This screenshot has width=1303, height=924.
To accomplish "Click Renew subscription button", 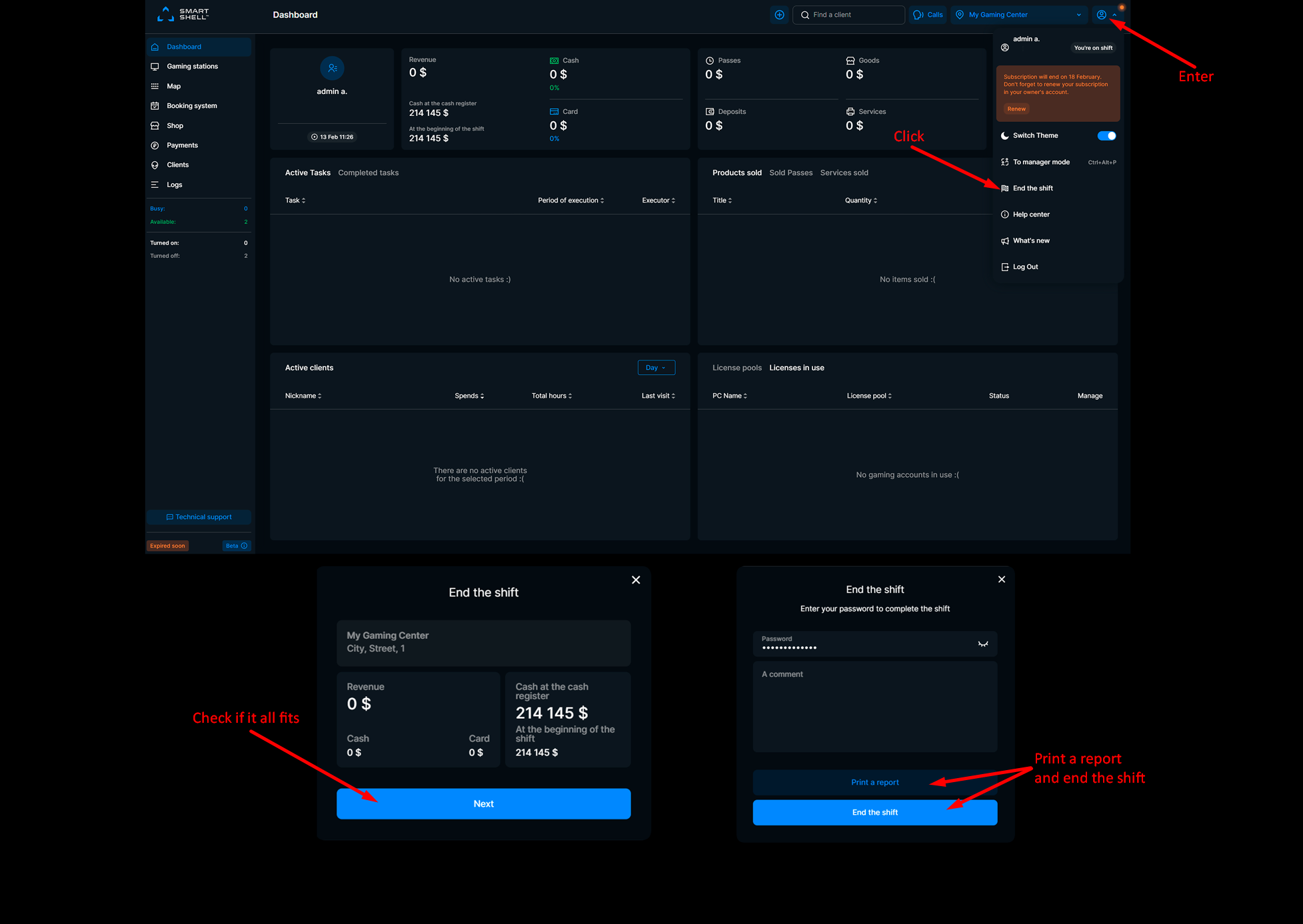I will (1016, 109).
